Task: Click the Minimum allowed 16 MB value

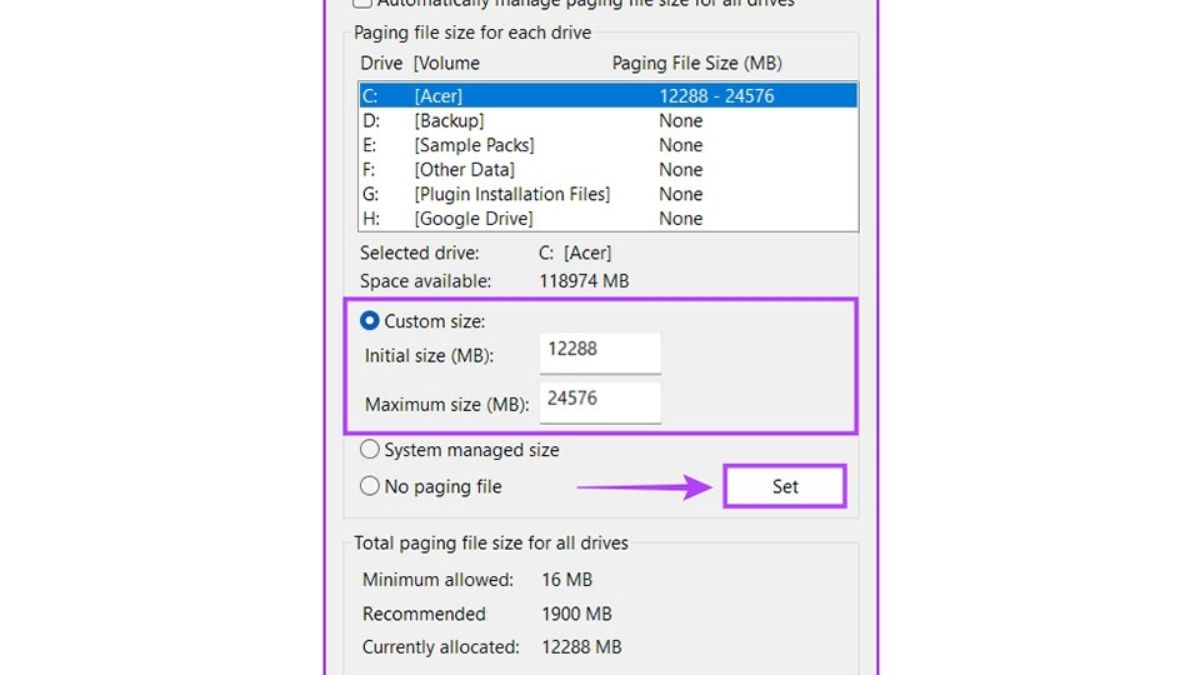Action: point(566,580)
